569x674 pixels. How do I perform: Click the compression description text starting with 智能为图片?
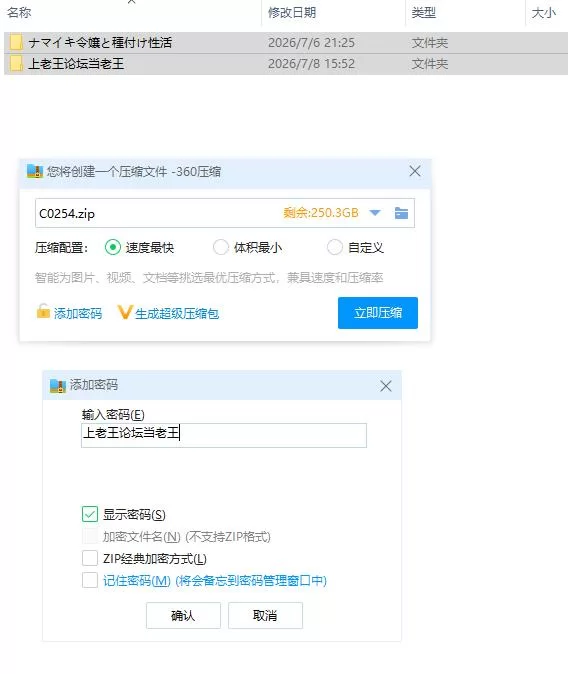[x=209, y=278]
